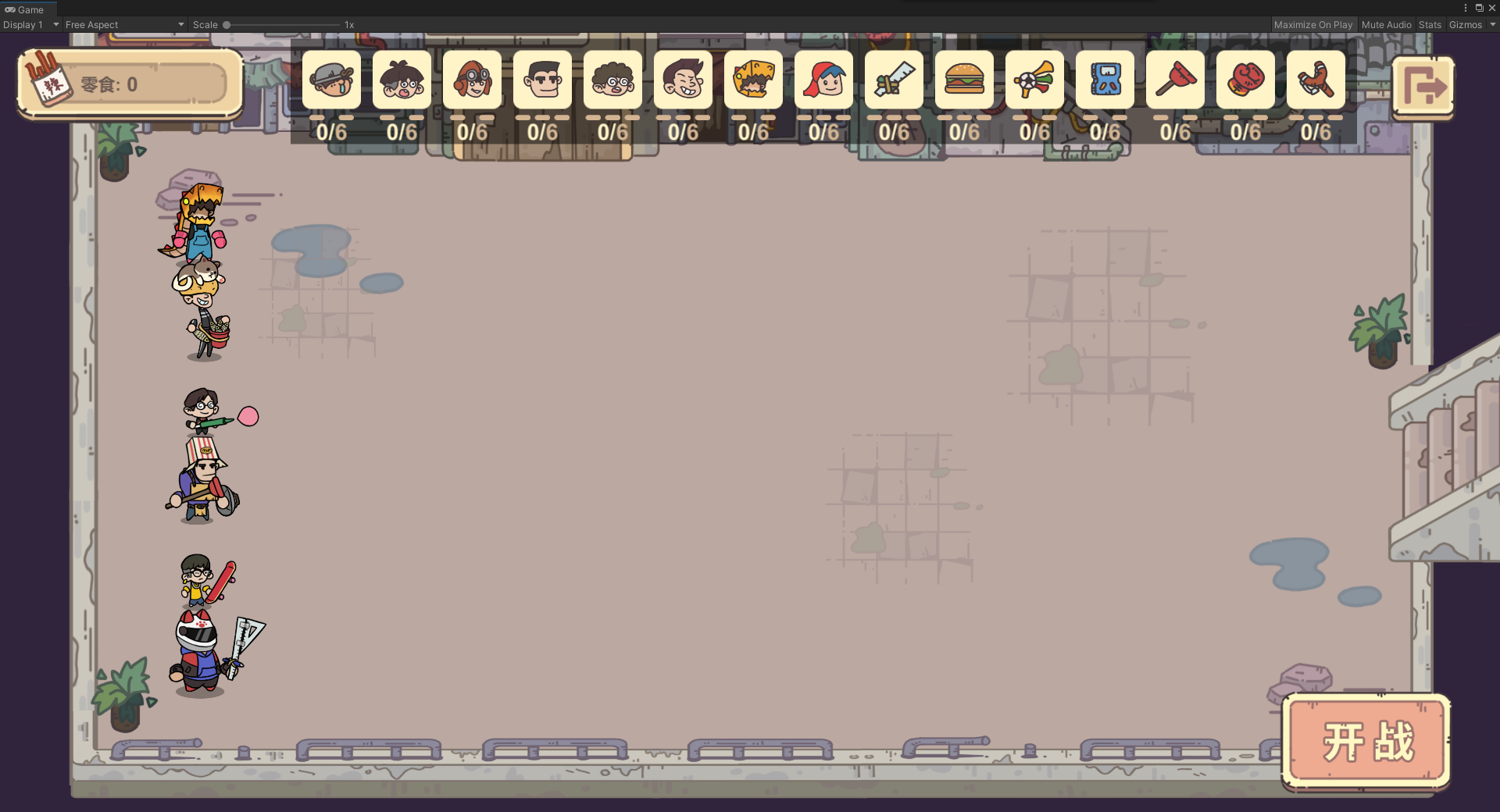Screen dimensions: 1500x812
Task: Select the grinning brown-haired boy card
Action: click(683, 80)
